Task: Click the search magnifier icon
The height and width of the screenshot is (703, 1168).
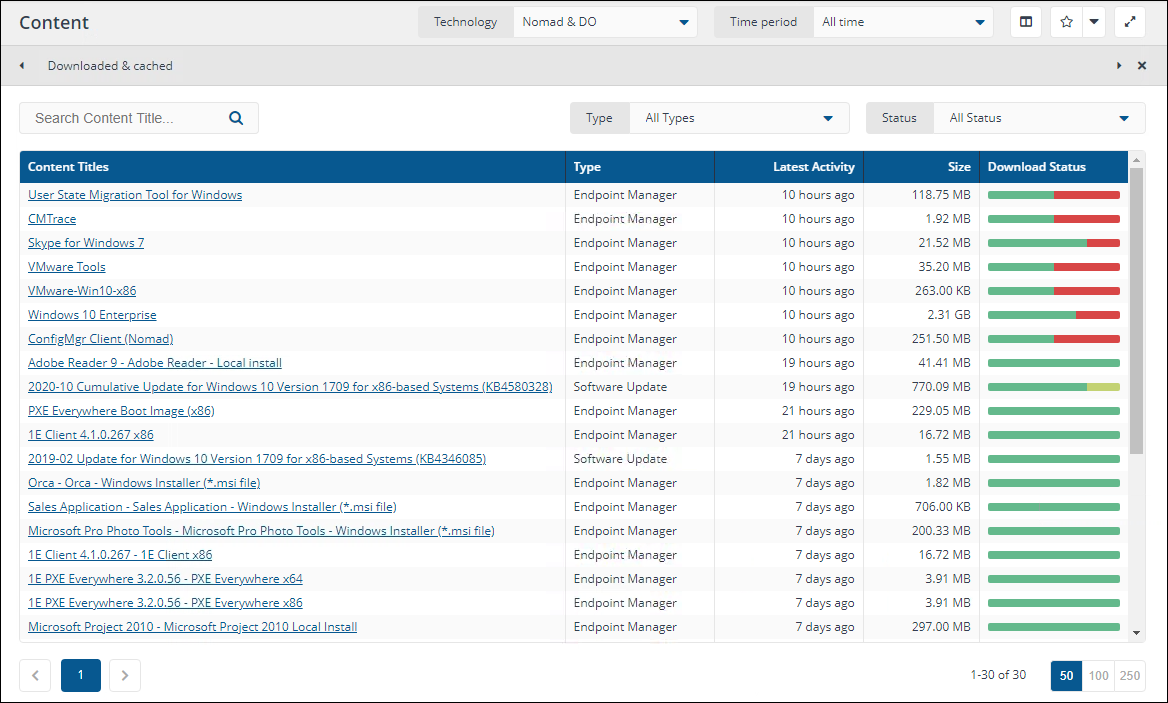Action: click(x=236, y=118)
